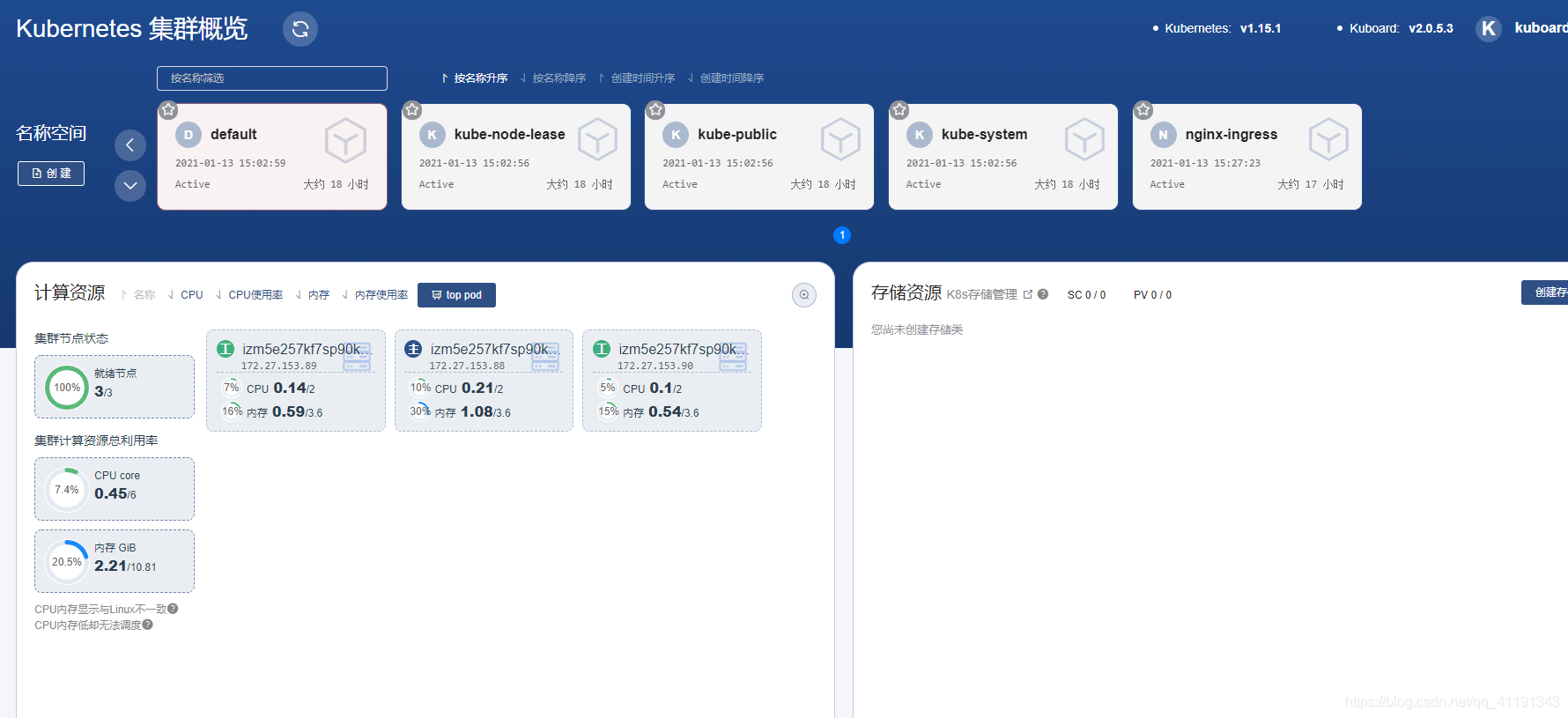Viewport: 1568px width, 718px height.
Task: Sort nodes by 内存
Action: pos(313,295)
